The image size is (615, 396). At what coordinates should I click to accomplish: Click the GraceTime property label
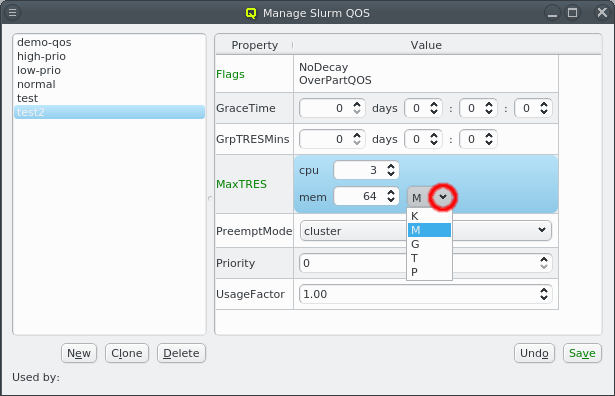point(246,108)
